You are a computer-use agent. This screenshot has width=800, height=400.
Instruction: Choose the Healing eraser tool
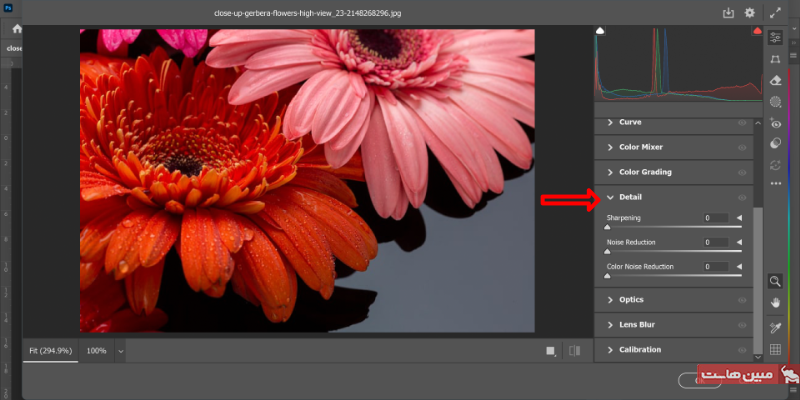click(776, 81)
